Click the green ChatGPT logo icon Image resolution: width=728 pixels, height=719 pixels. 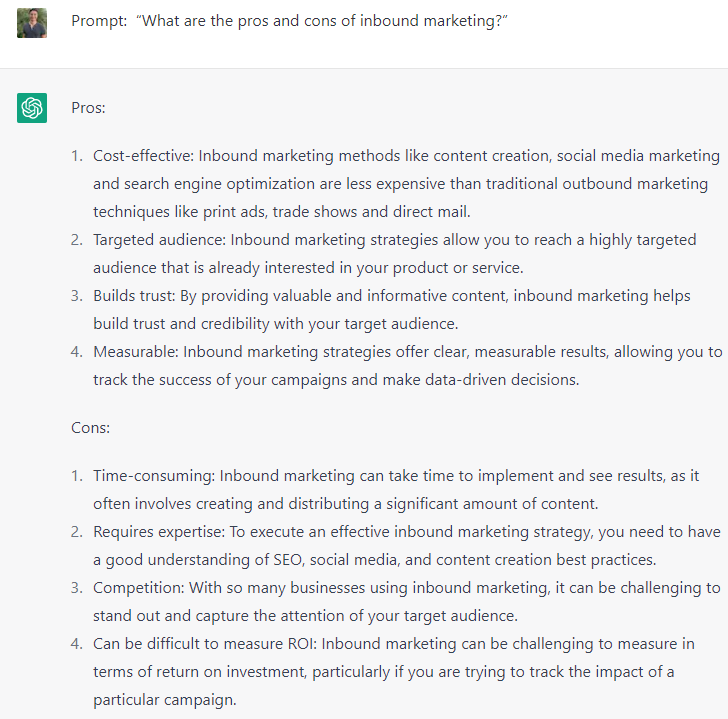coord(32,108)
